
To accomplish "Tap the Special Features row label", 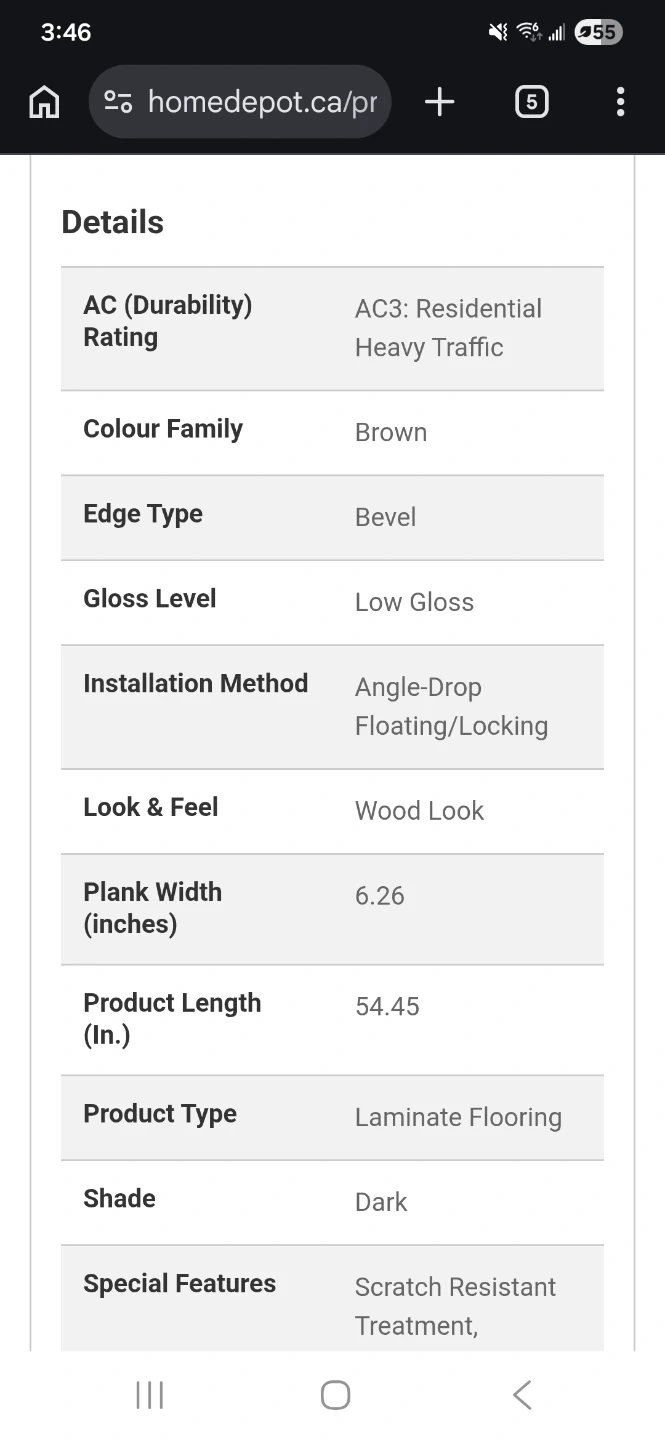I will [x=180, y=1284].
